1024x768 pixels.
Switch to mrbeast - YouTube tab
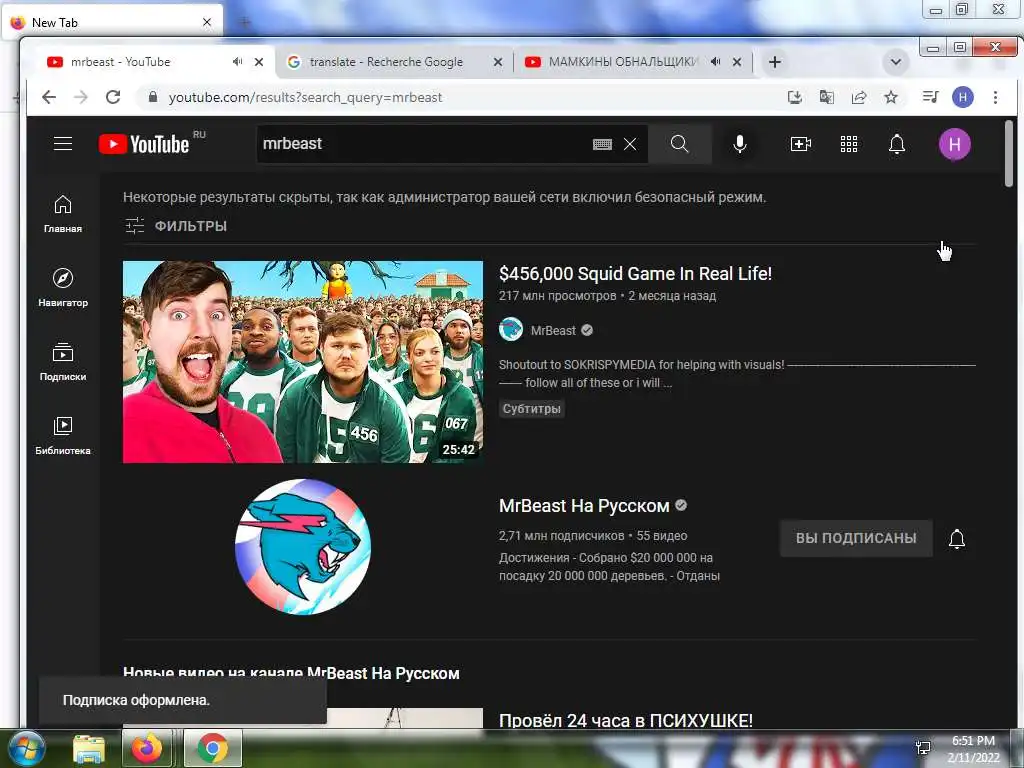pos(152,61)
